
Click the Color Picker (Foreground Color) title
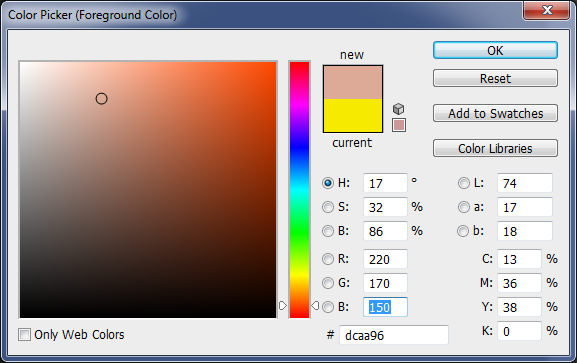point(92,15)
